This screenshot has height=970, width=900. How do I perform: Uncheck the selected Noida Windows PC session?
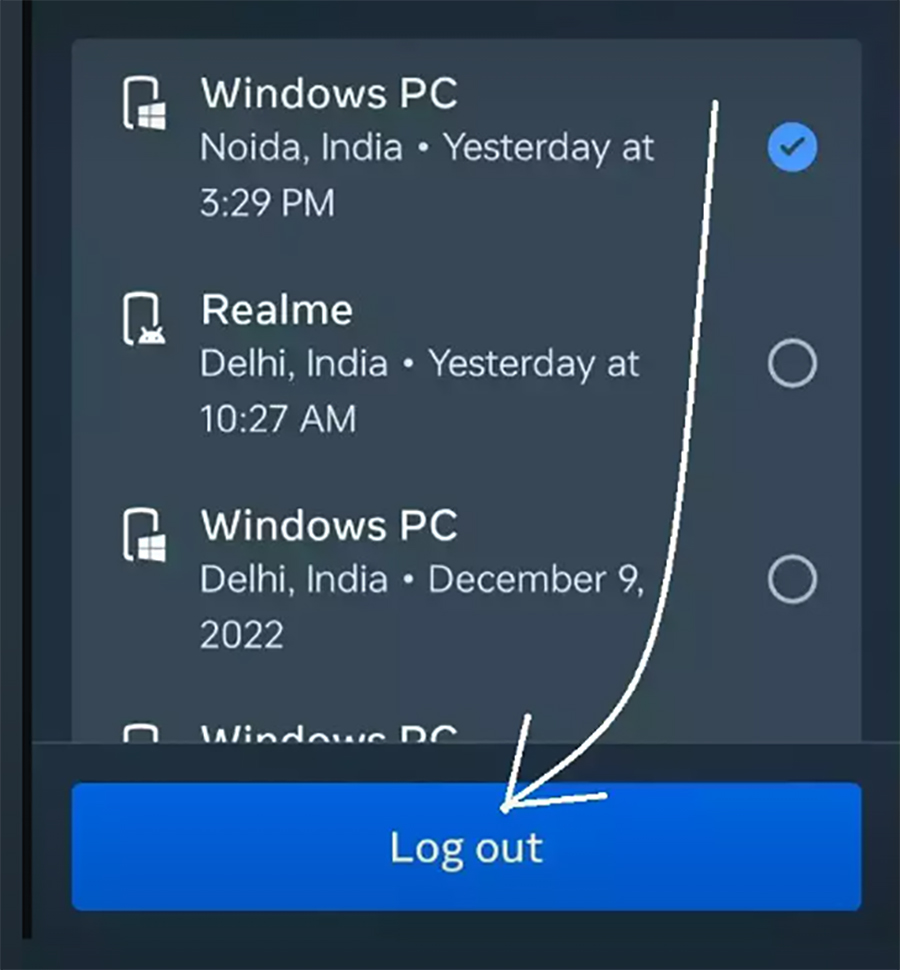pyautogui.click(x=792, y=147)
